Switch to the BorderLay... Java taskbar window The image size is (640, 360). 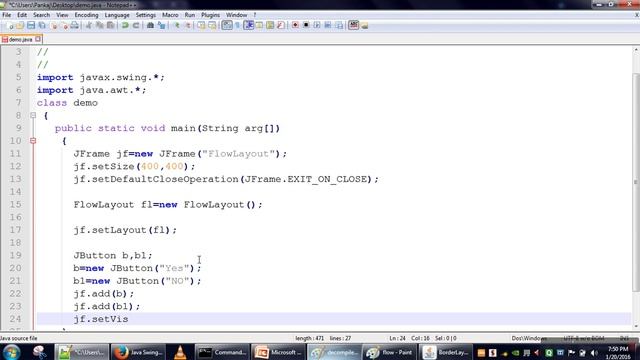(x=445, y=352)
